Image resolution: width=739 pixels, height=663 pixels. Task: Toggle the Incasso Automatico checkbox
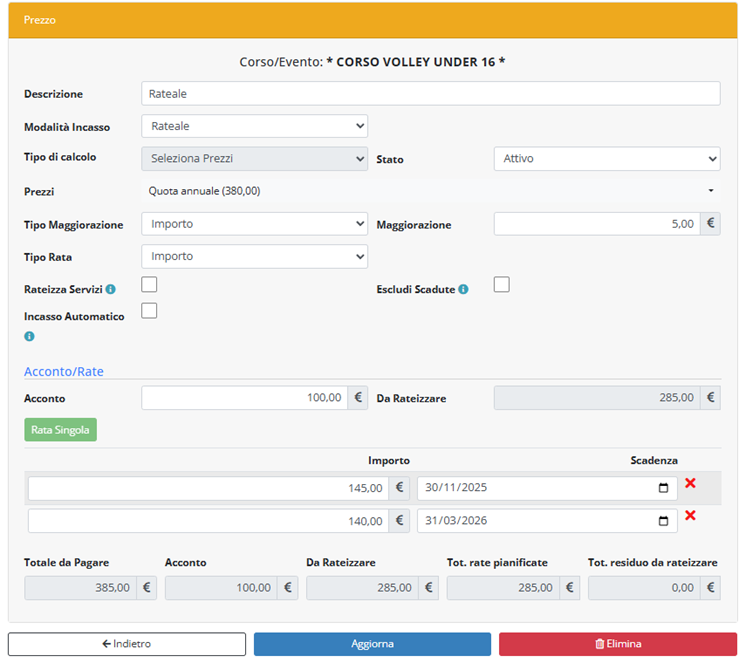tap(149, 311)
